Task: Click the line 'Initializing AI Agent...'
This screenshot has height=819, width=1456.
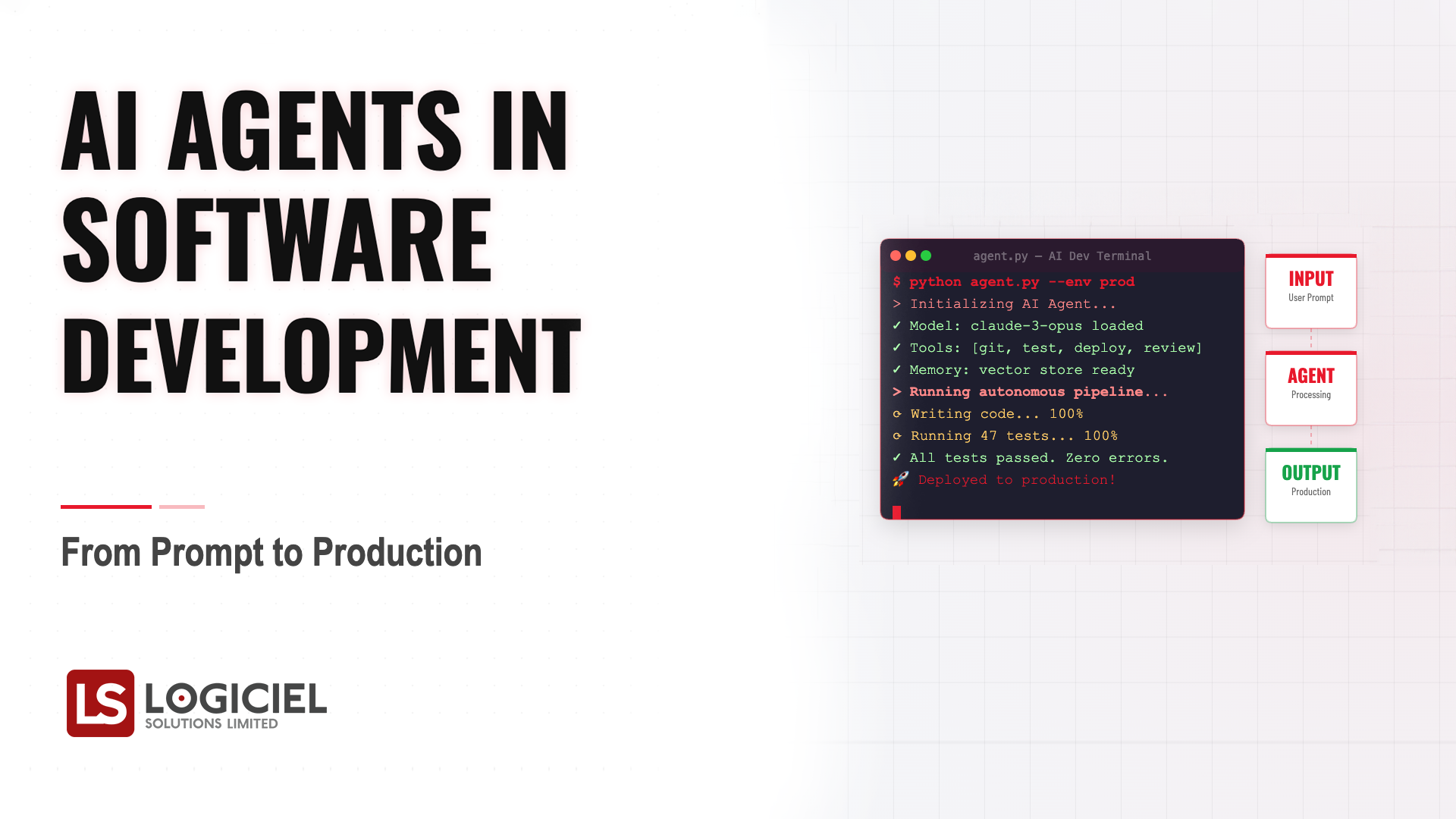Action: 1012,304
